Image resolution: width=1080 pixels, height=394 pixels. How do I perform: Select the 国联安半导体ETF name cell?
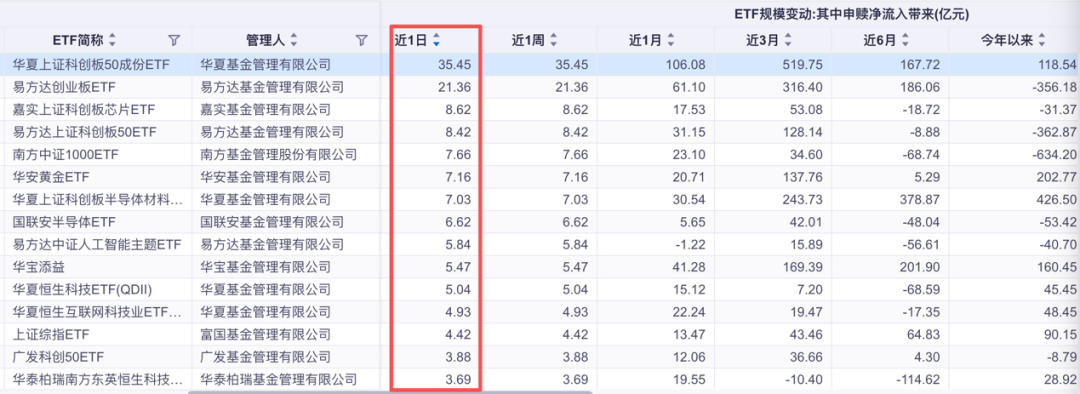coord(63,222)
